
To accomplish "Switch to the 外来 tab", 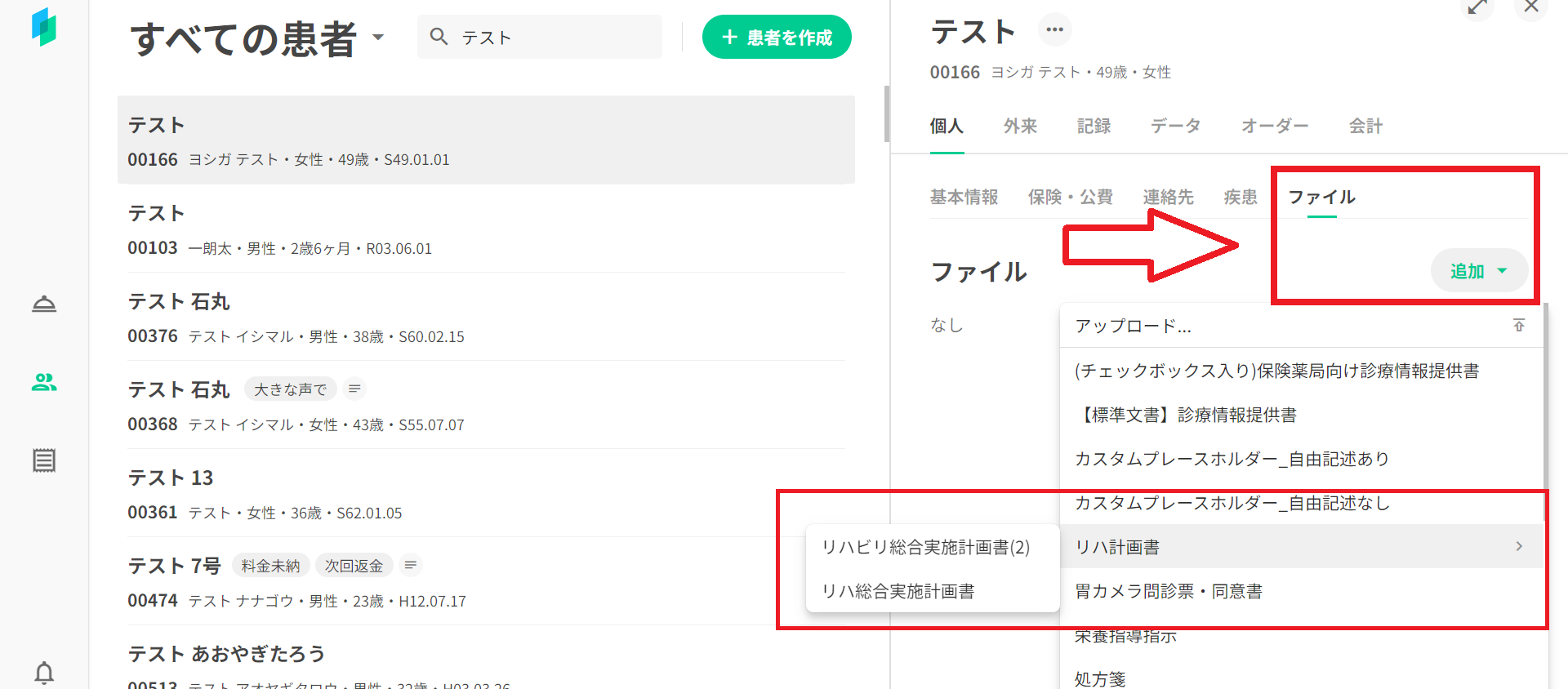I will tap(1020, 126).
